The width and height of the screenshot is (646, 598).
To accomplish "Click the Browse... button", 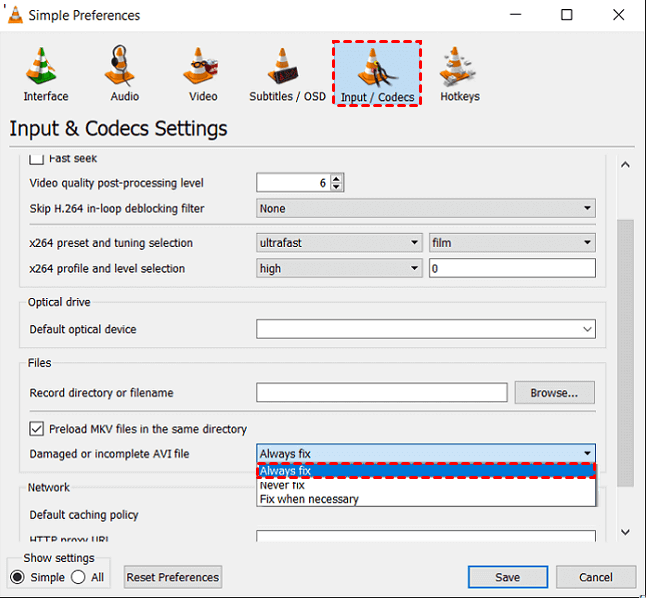I will 554,393.
